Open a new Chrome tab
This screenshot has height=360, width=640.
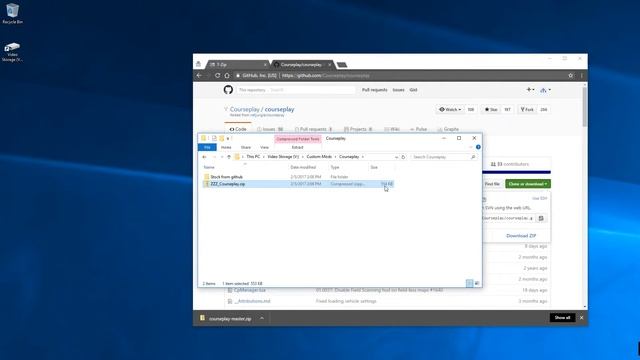click(342, 64)
